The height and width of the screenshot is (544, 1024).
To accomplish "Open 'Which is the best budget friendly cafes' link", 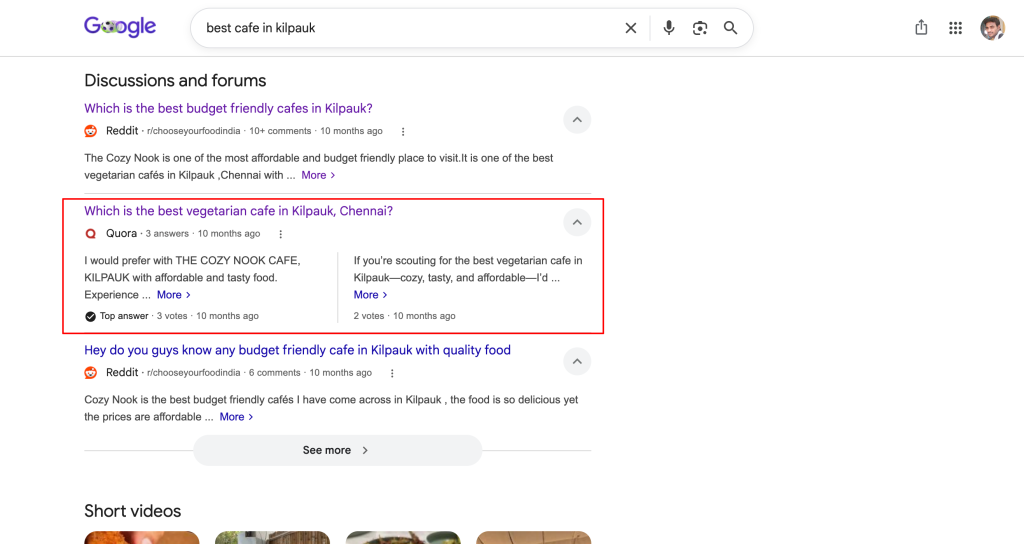I will [x=229, y=108].
